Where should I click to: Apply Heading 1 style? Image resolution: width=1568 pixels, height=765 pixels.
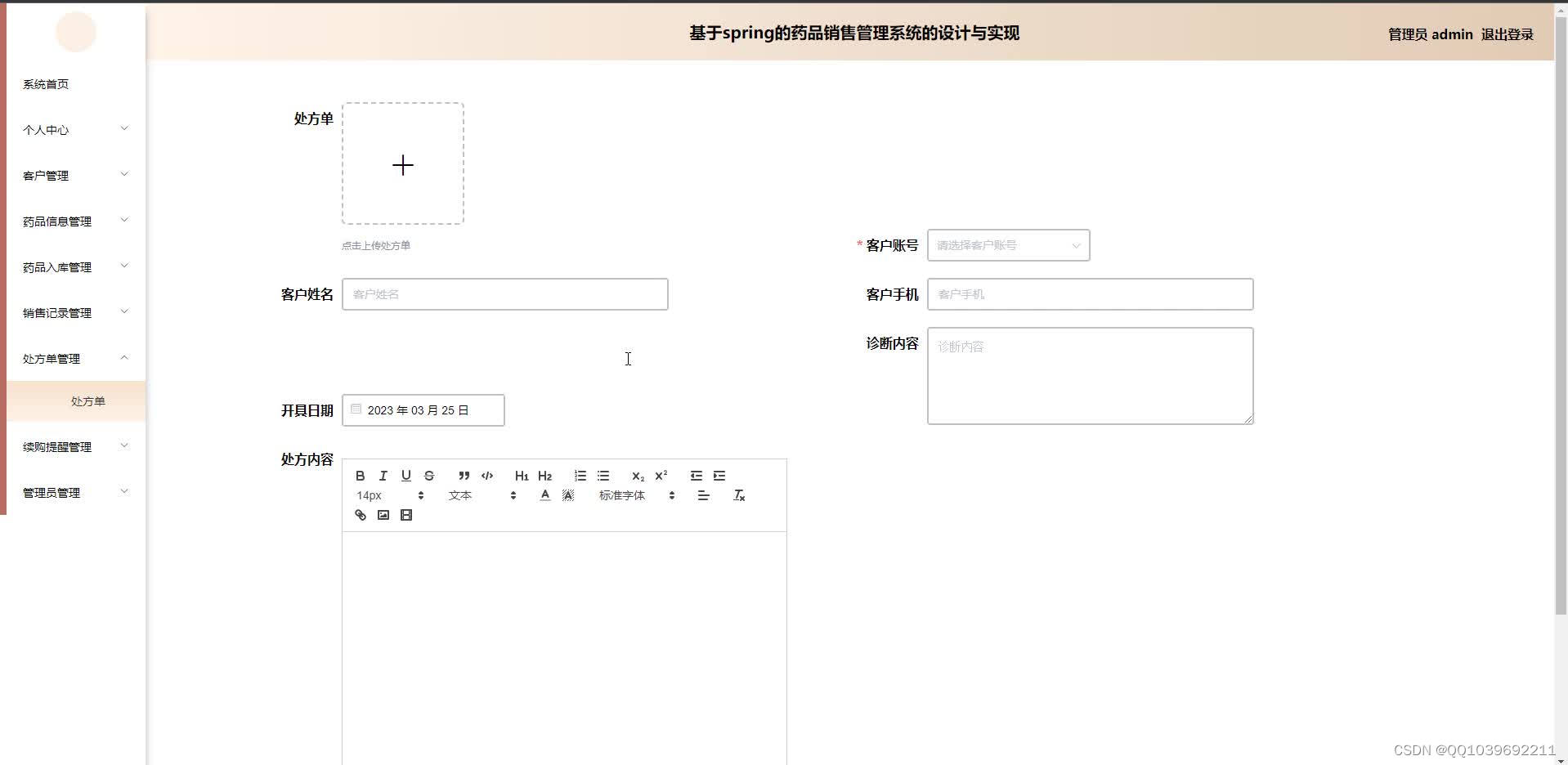point(522,476)
